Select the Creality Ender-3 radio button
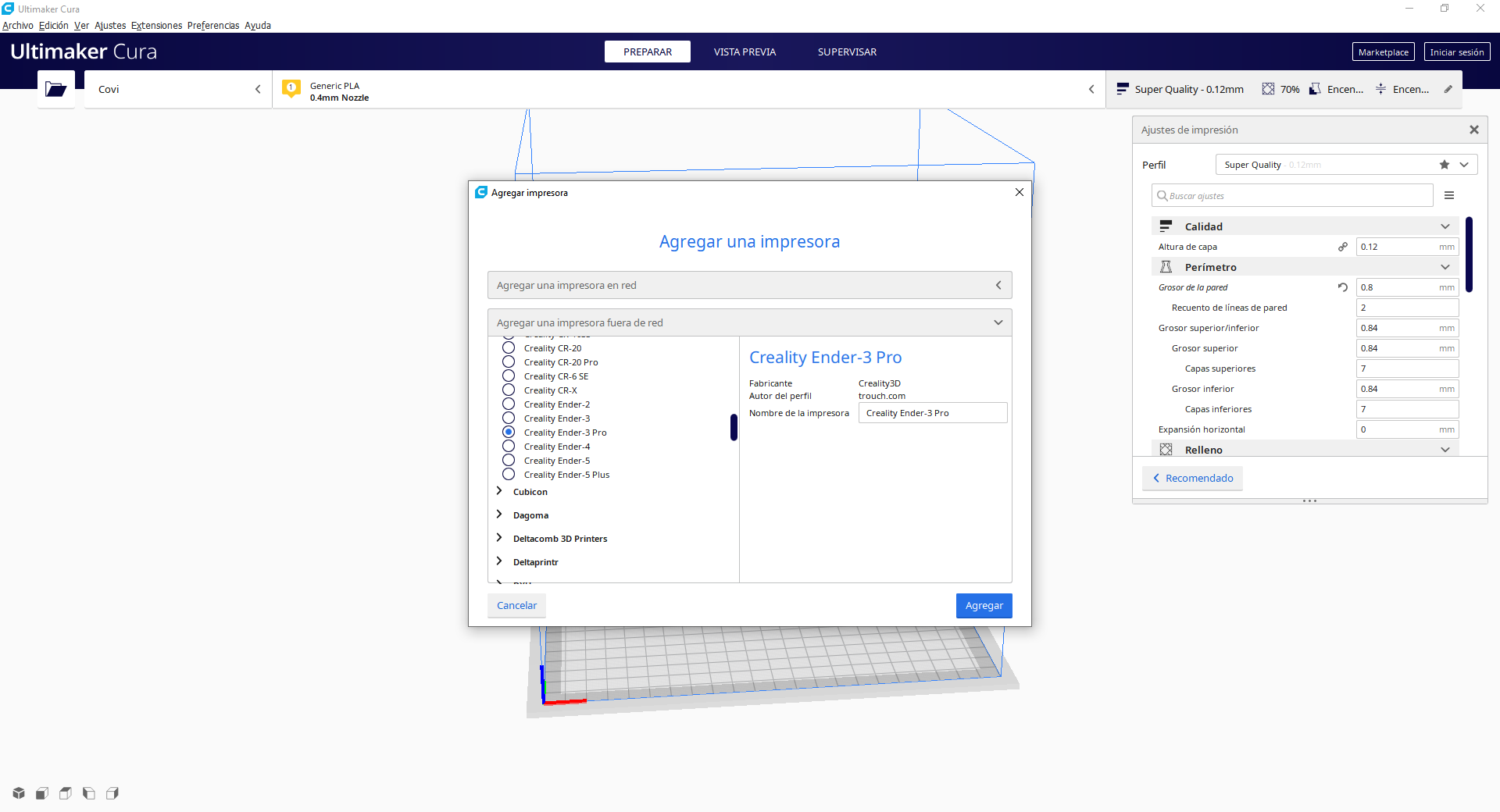The image size is (1500, 812). pyautogui.click(x=509, y=418)
